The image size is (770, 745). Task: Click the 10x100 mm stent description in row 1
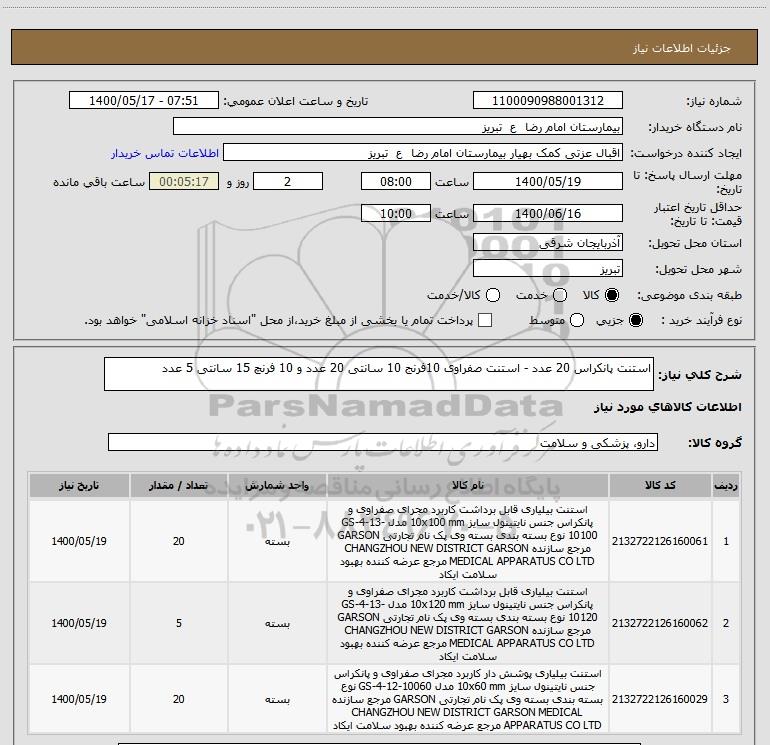click(468, 542)
